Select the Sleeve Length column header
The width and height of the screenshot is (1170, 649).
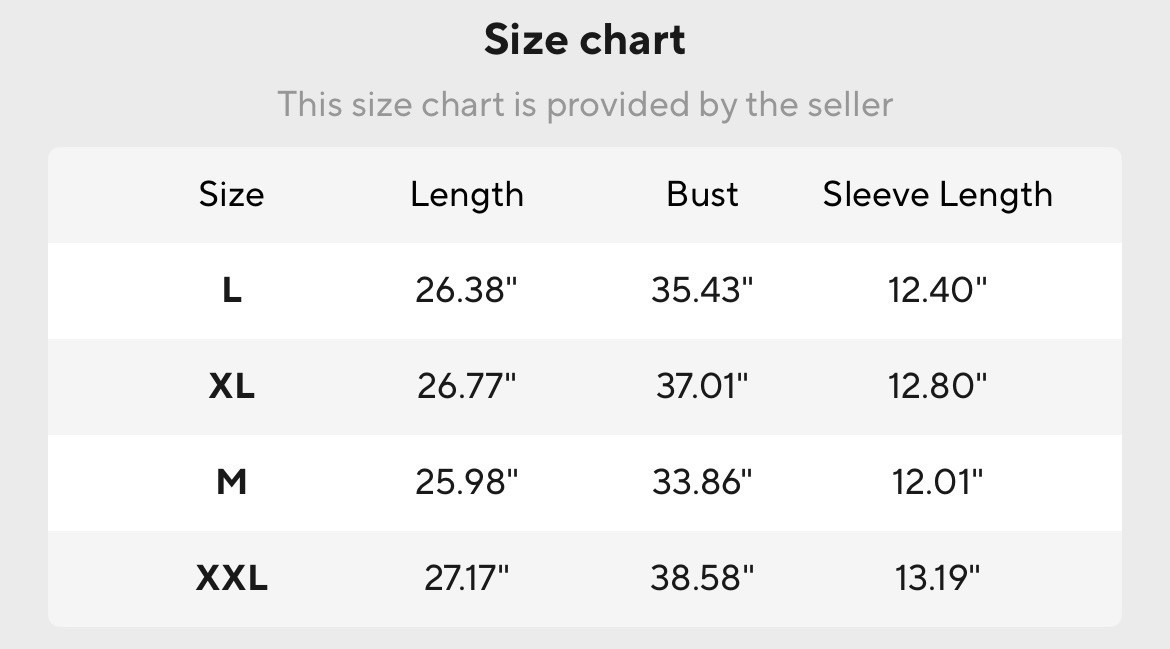(938, 194)
